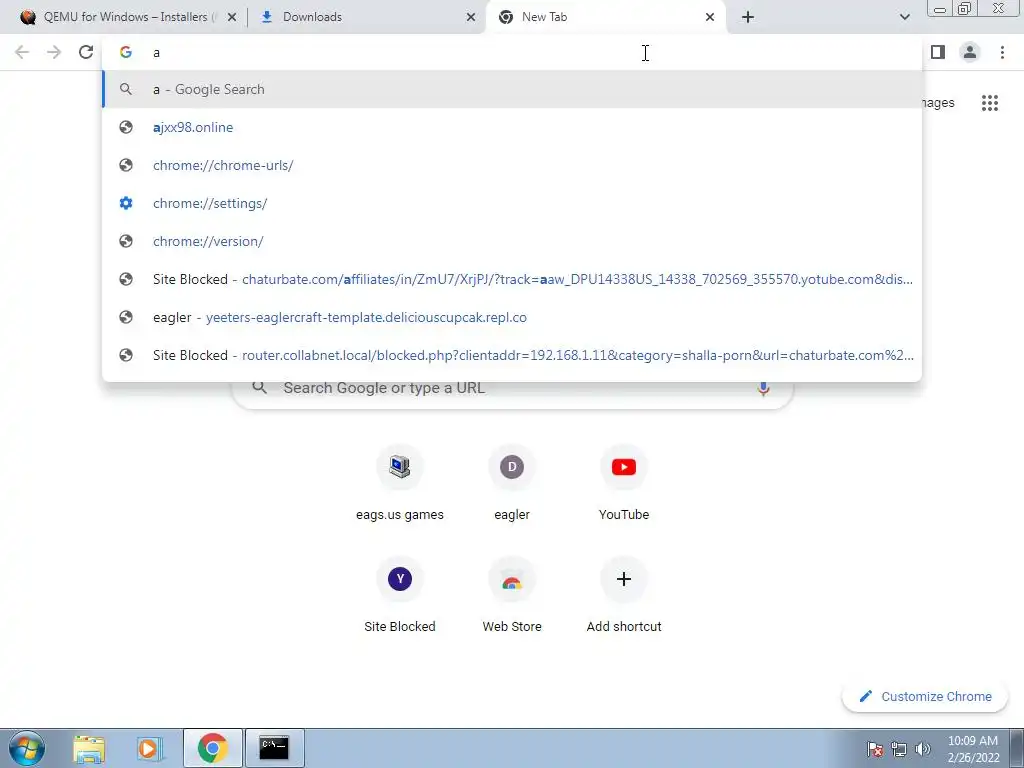This screenshot has height=768, width=1024.
Task: Click the Customize Chrome button
Action: tap(925, 697)
